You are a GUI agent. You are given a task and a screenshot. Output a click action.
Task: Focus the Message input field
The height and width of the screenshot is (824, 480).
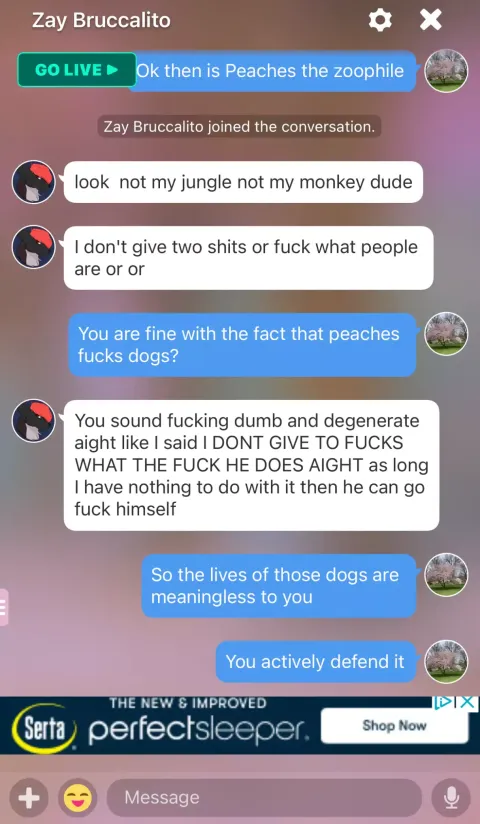[x=264, y=798]
